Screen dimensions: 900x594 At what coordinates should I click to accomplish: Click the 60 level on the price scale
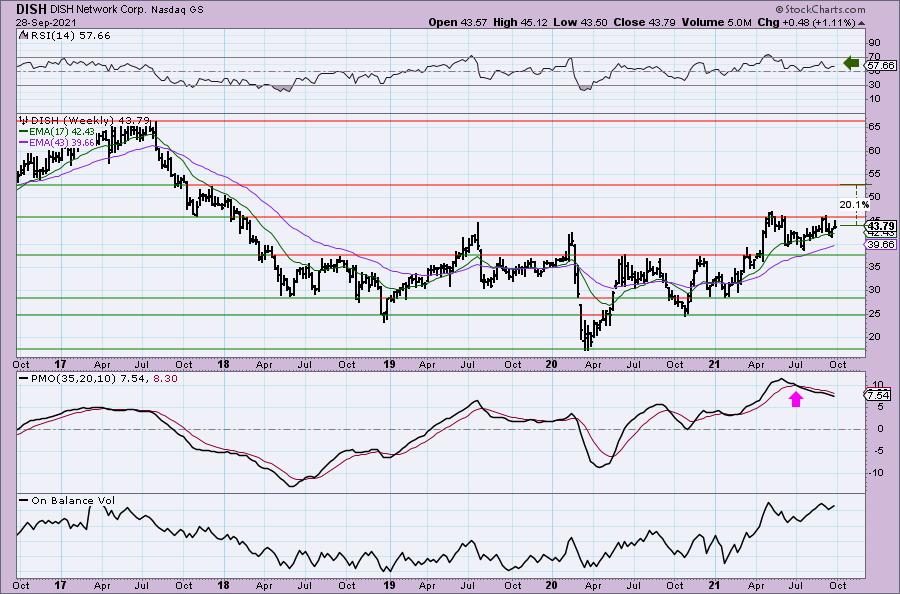click(874, 150)
